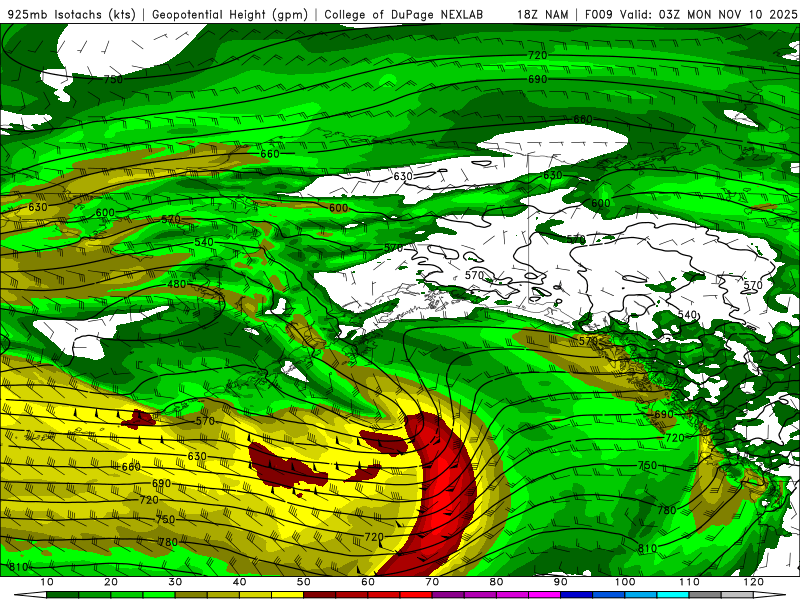
Task: Select the bright green 25–30 kt legend swatch
Action: (159, 595)
